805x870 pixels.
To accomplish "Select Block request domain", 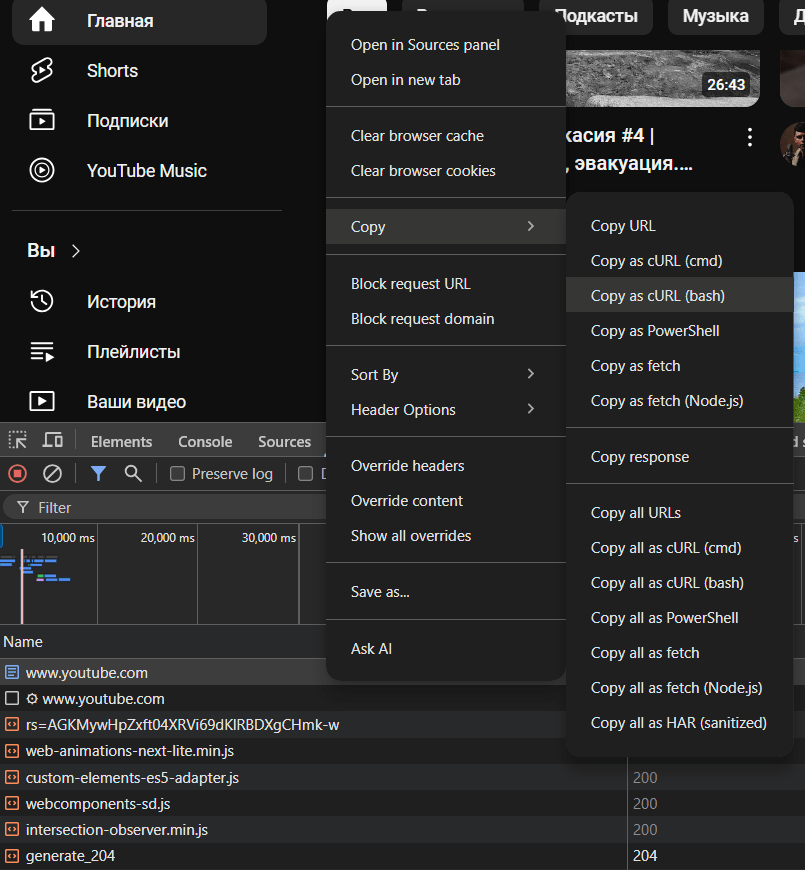I will pos(446,318).
